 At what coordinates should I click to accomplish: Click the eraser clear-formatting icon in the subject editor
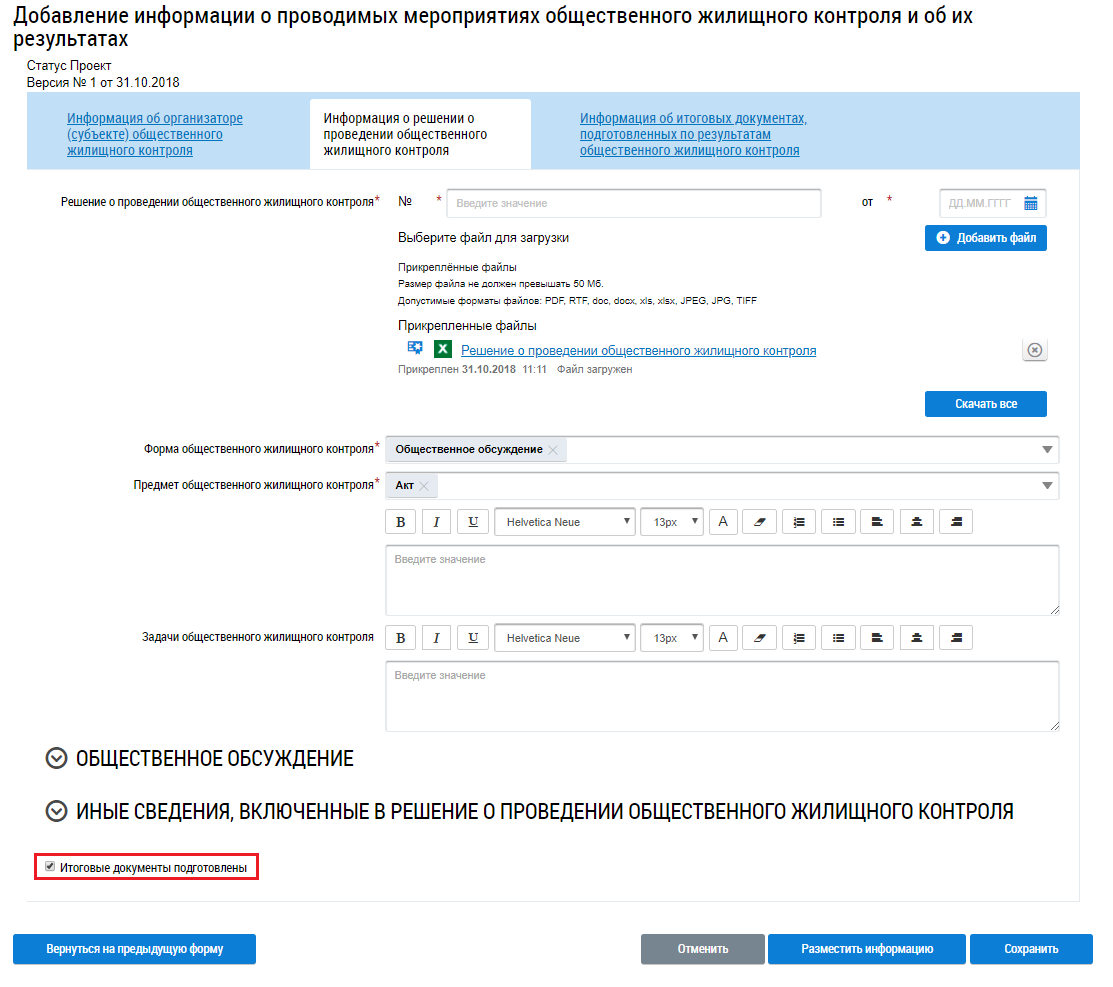tap(760, 522)
